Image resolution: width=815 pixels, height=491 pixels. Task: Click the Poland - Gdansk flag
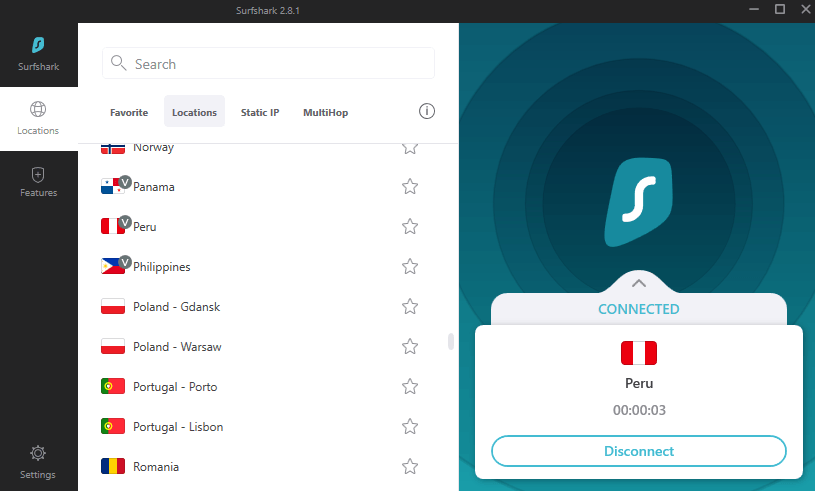click(x=113, y=307)
